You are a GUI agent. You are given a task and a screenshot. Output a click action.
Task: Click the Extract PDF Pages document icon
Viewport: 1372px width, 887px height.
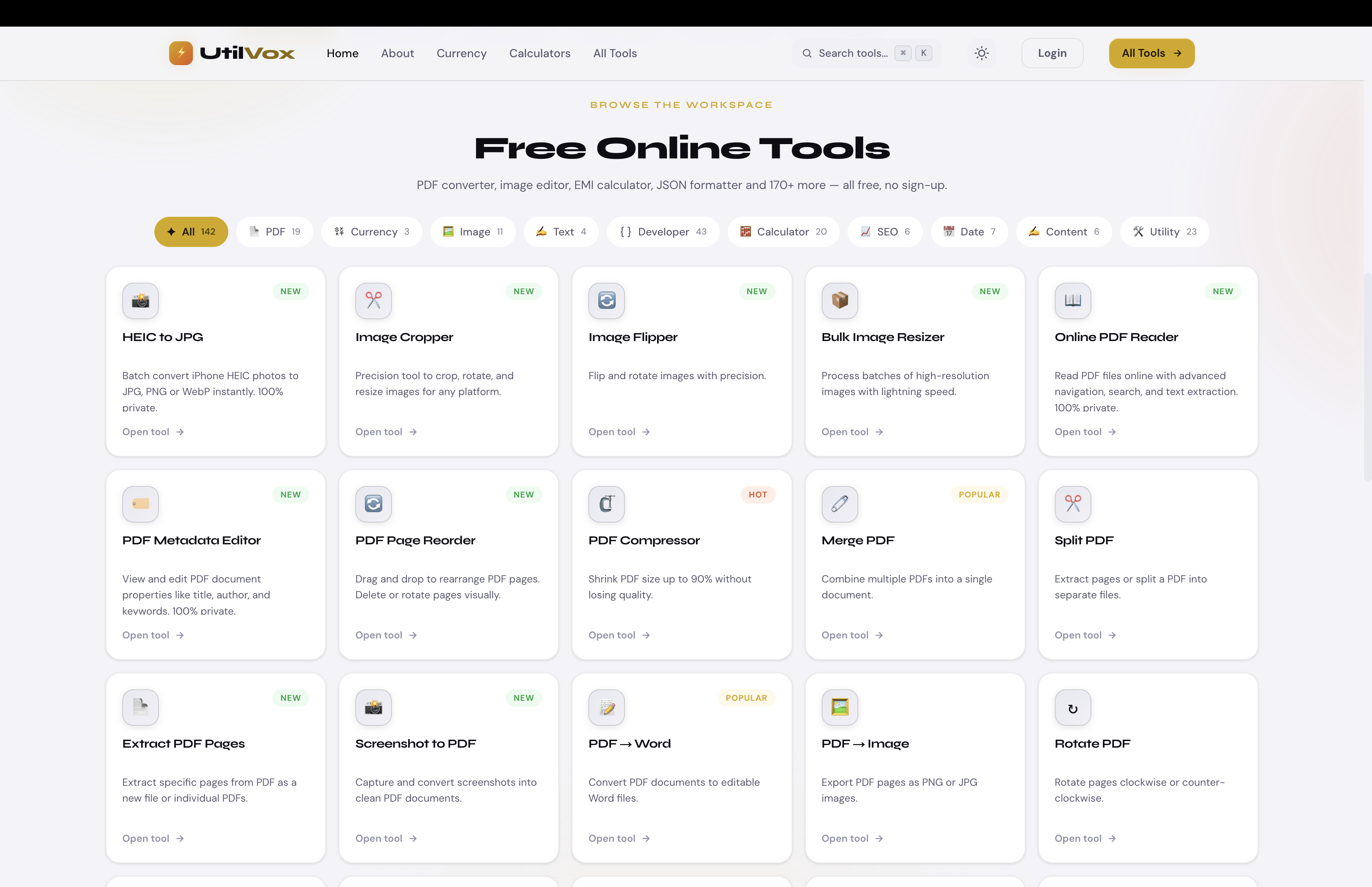coord(141,707)
